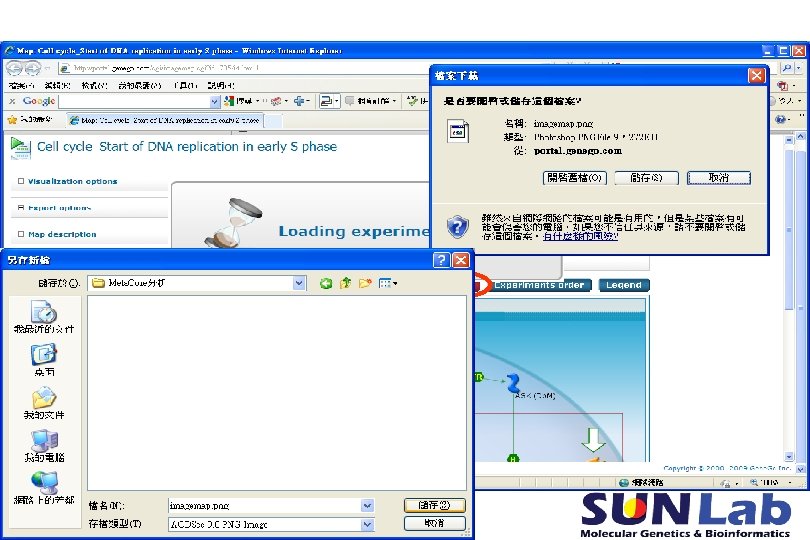810x540 pixels.
Task: Click the shield help icon in download dialog
Action: 458,226
